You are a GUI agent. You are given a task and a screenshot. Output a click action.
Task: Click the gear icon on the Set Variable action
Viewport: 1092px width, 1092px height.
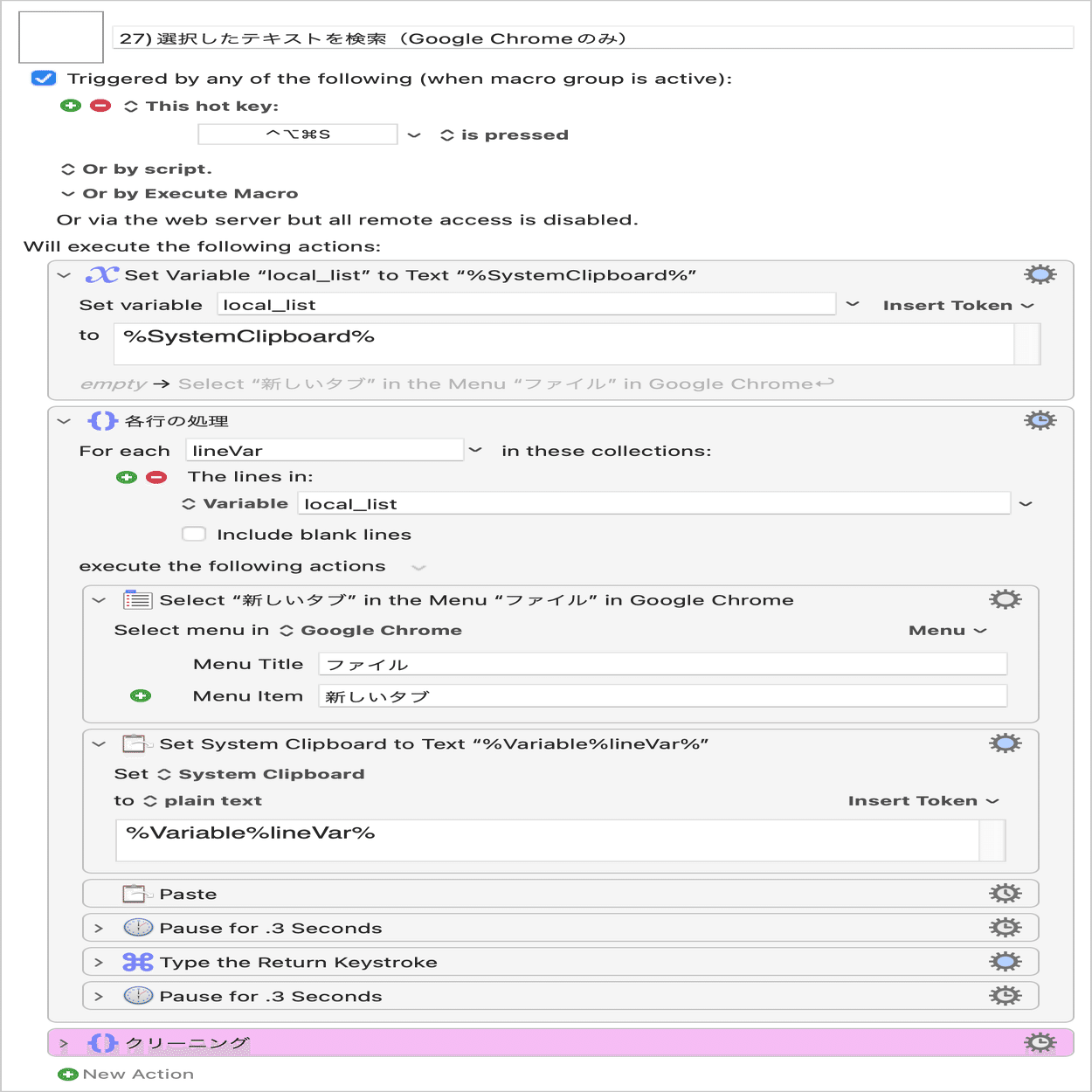[1040, 273]
